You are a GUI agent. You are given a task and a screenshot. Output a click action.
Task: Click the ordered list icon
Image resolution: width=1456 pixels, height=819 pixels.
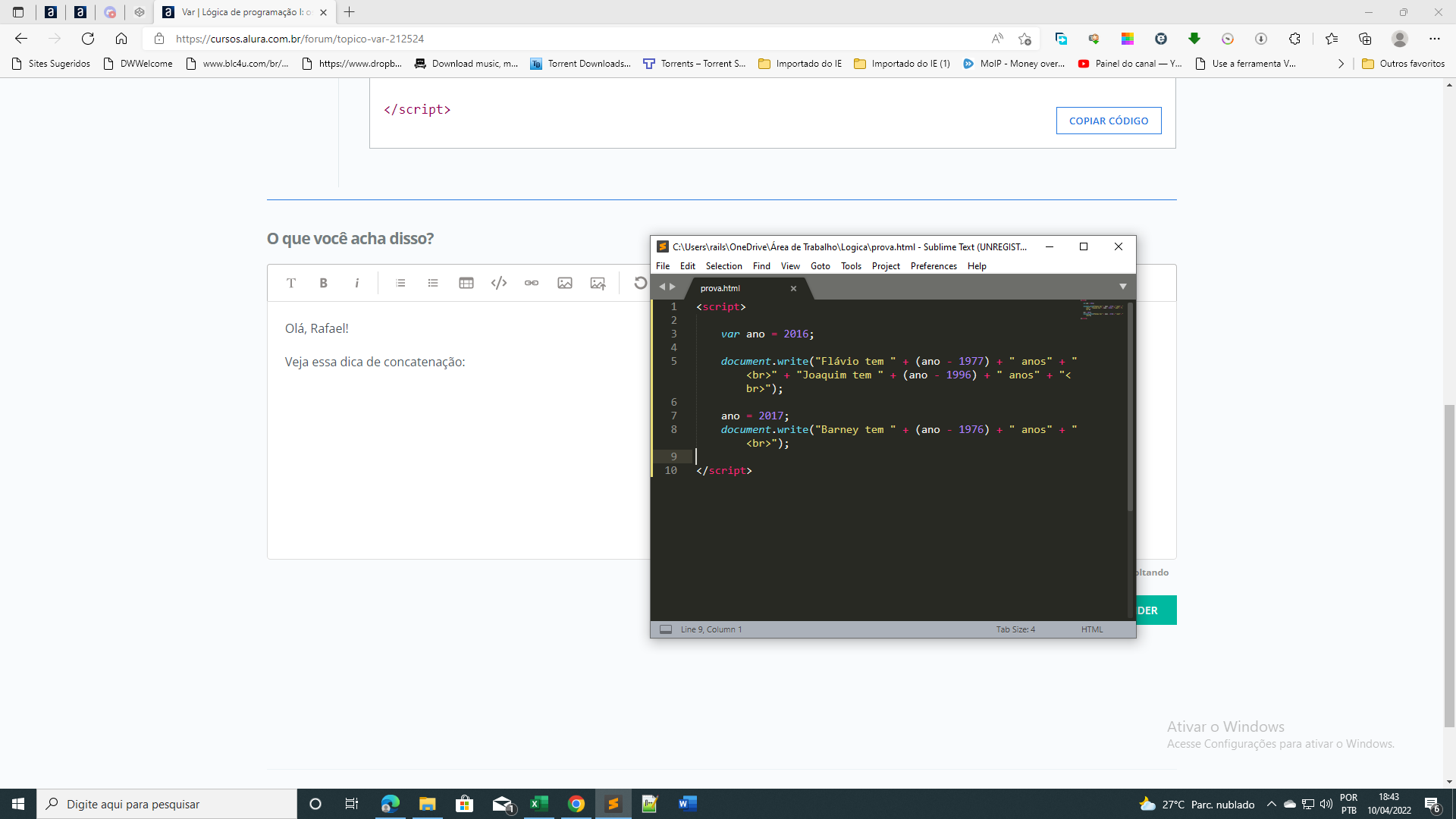pyautogui.click(x=400, y=283)
